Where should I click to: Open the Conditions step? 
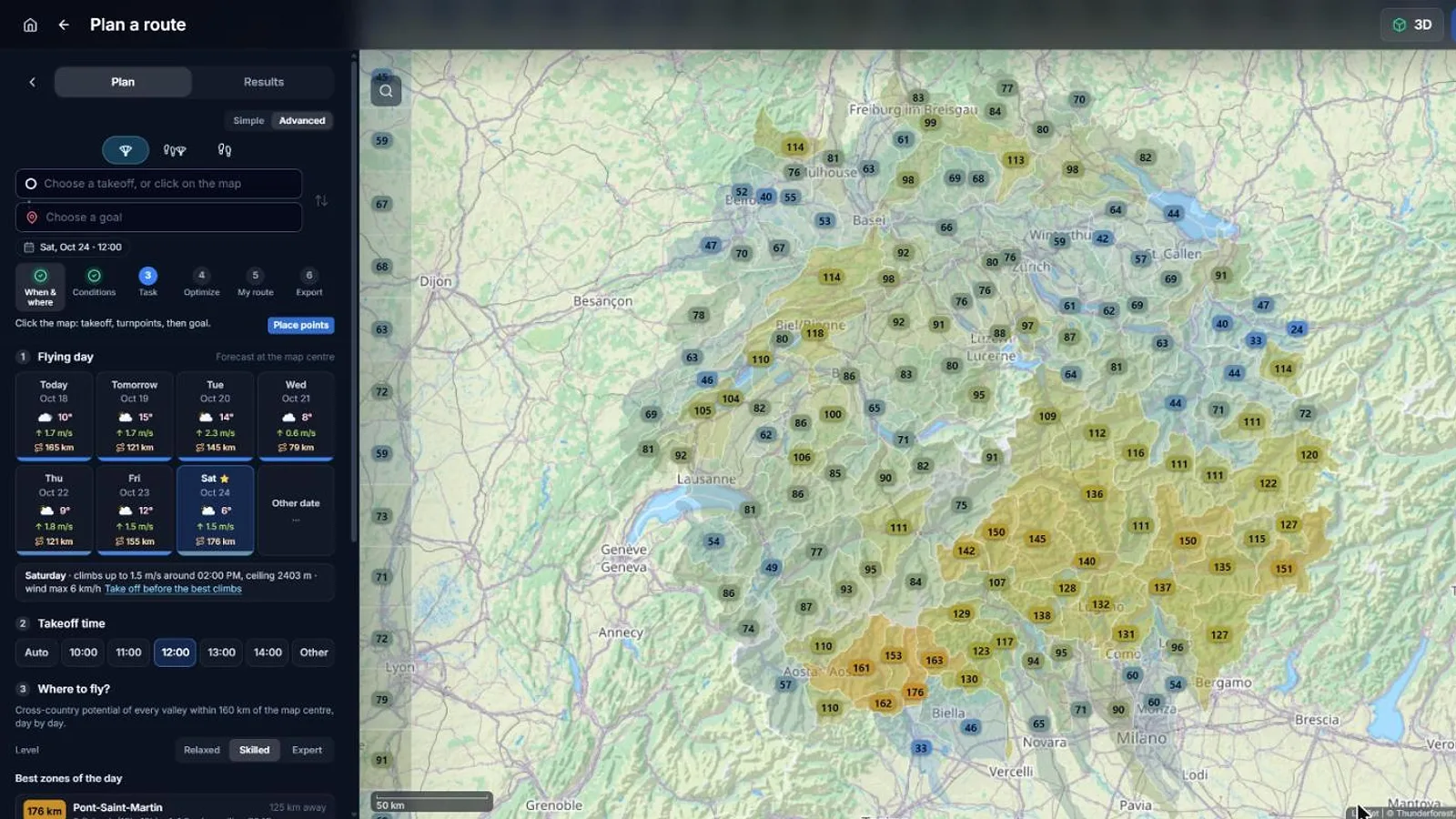(x=94, y=282)
